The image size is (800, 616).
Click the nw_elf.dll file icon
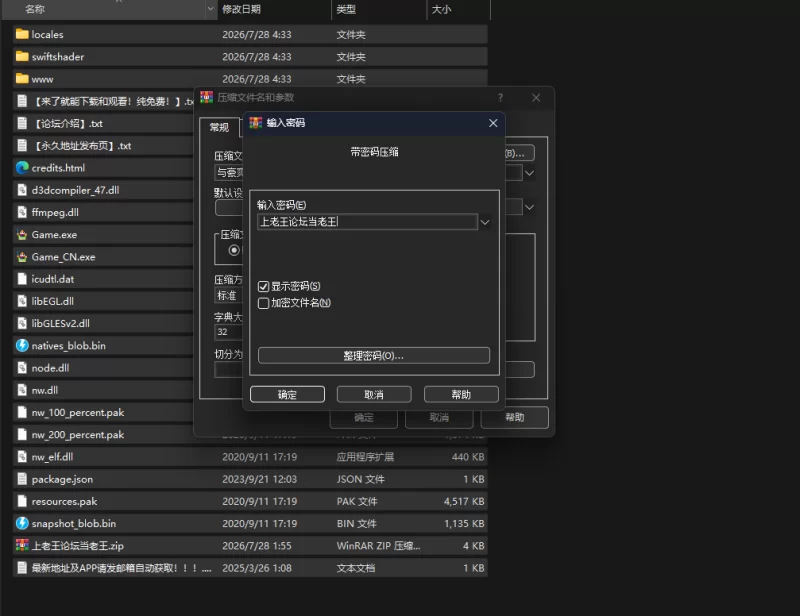pyautogui.click(x=22, y=457)
